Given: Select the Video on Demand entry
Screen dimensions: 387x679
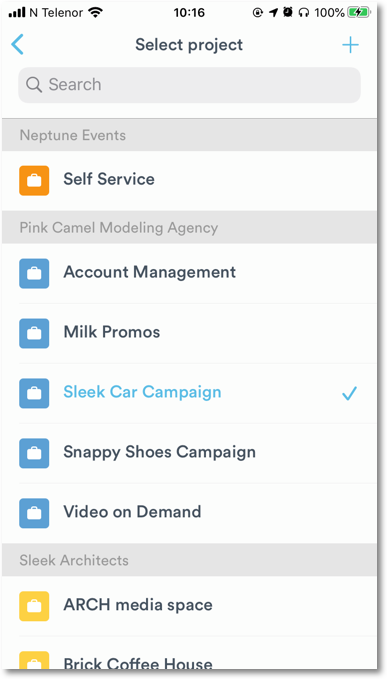Looking at the screenshot, I should pos(189,513).
